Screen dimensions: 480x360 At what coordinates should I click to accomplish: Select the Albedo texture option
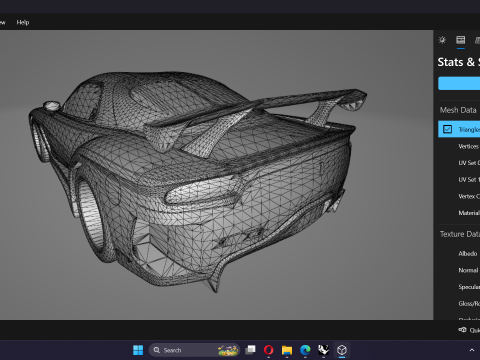[x=468, y=254]
